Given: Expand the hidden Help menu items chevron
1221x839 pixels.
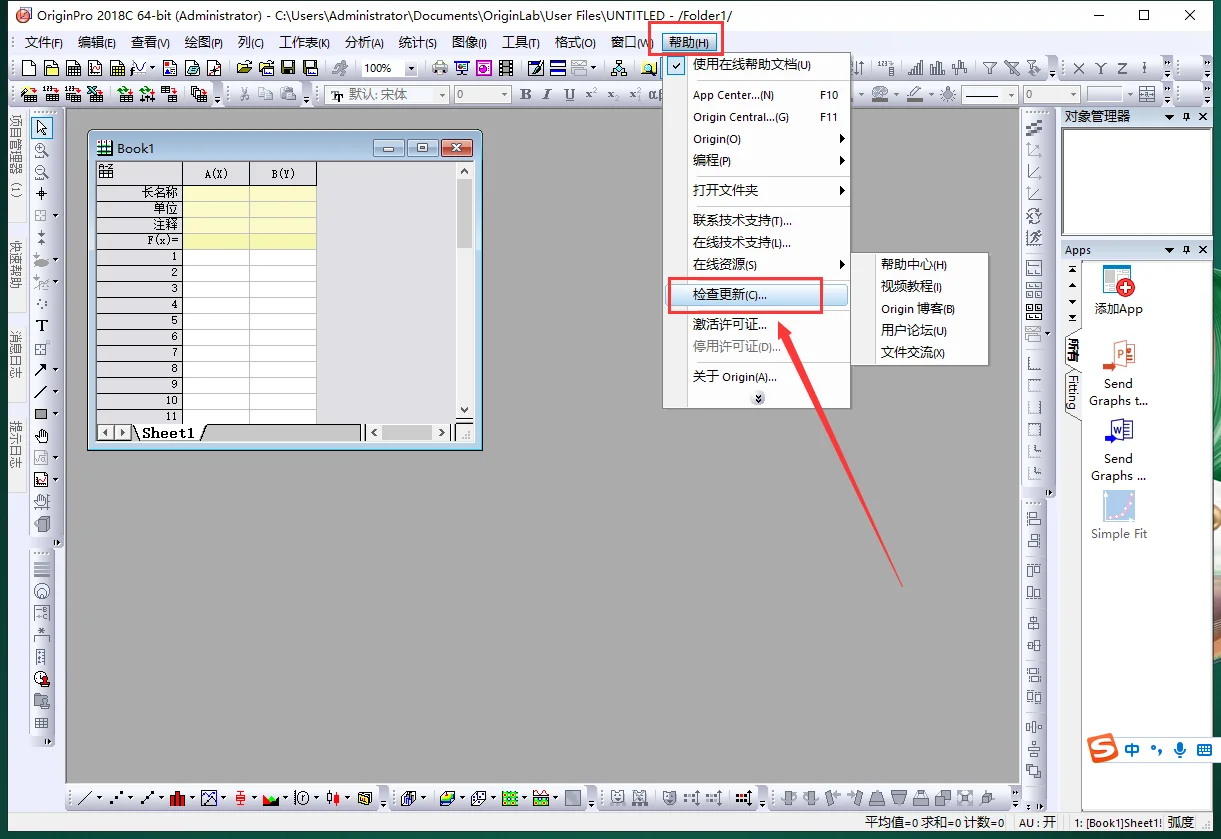Looking at the screenshot, I should (758, 398).
